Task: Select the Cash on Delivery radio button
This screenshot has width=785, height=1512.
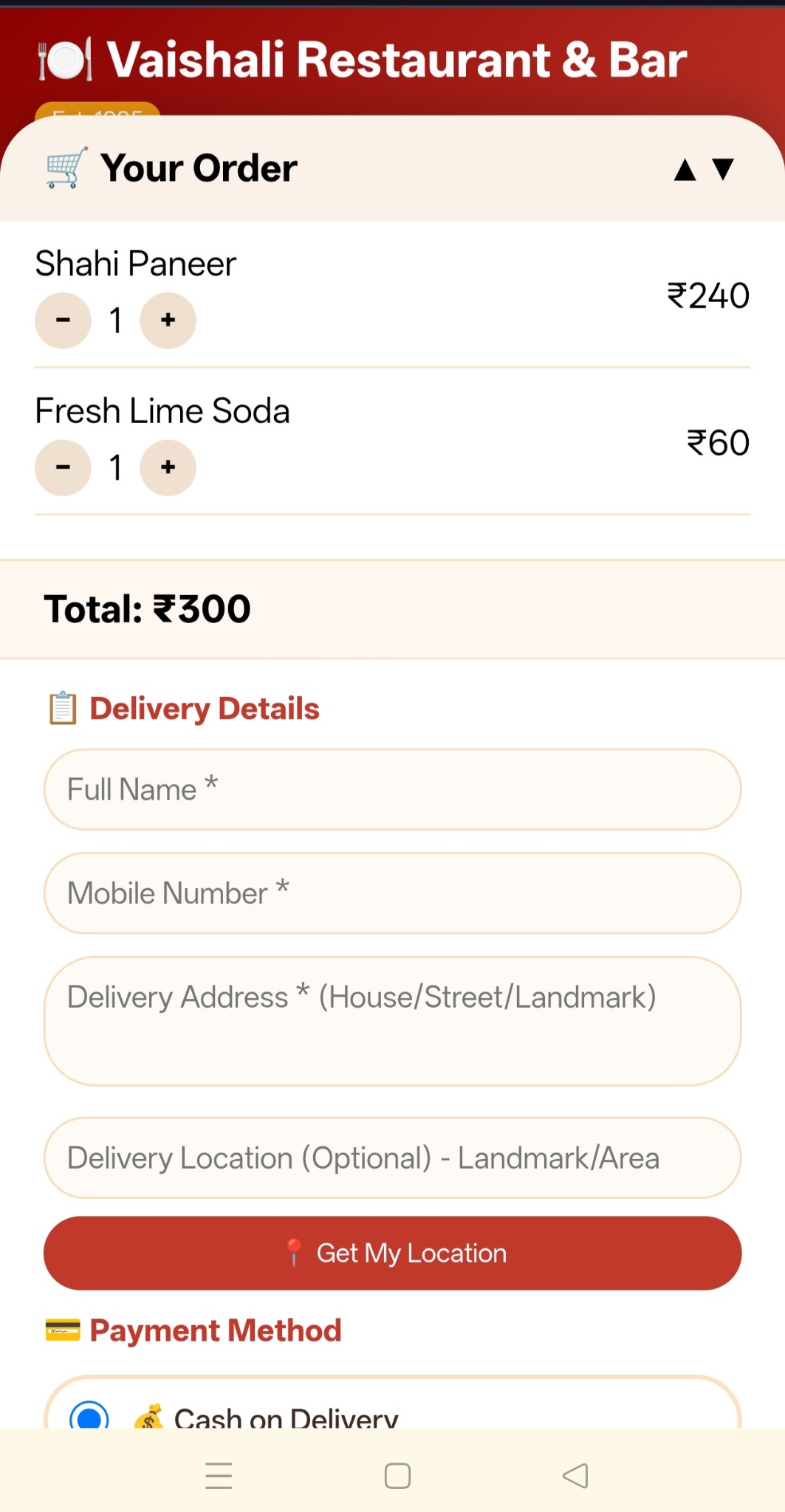Action: pos(89,1416)
